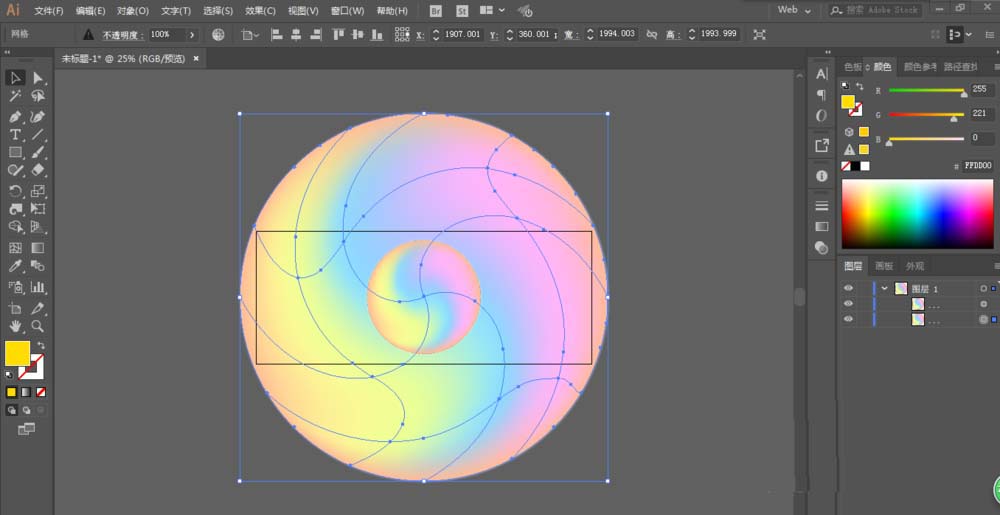The height and width of the screenshot is (515, 1000).
Task: Close the 未标题-1 document tab
Action: click(x=196, y=59)
